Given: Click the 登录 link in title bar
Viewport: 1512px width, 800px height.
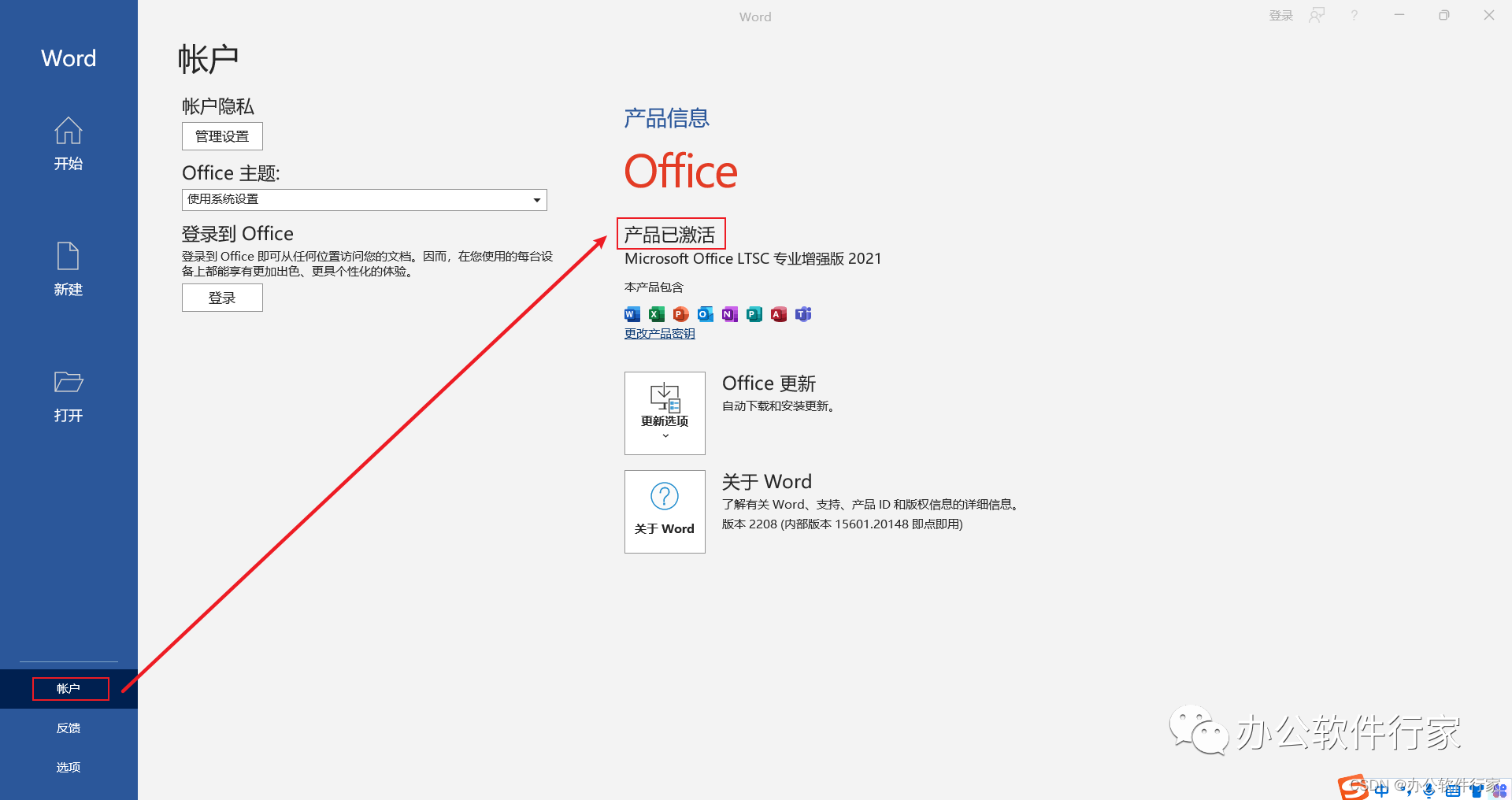Looking at the screenshot, I should (x=1281, y=16).
